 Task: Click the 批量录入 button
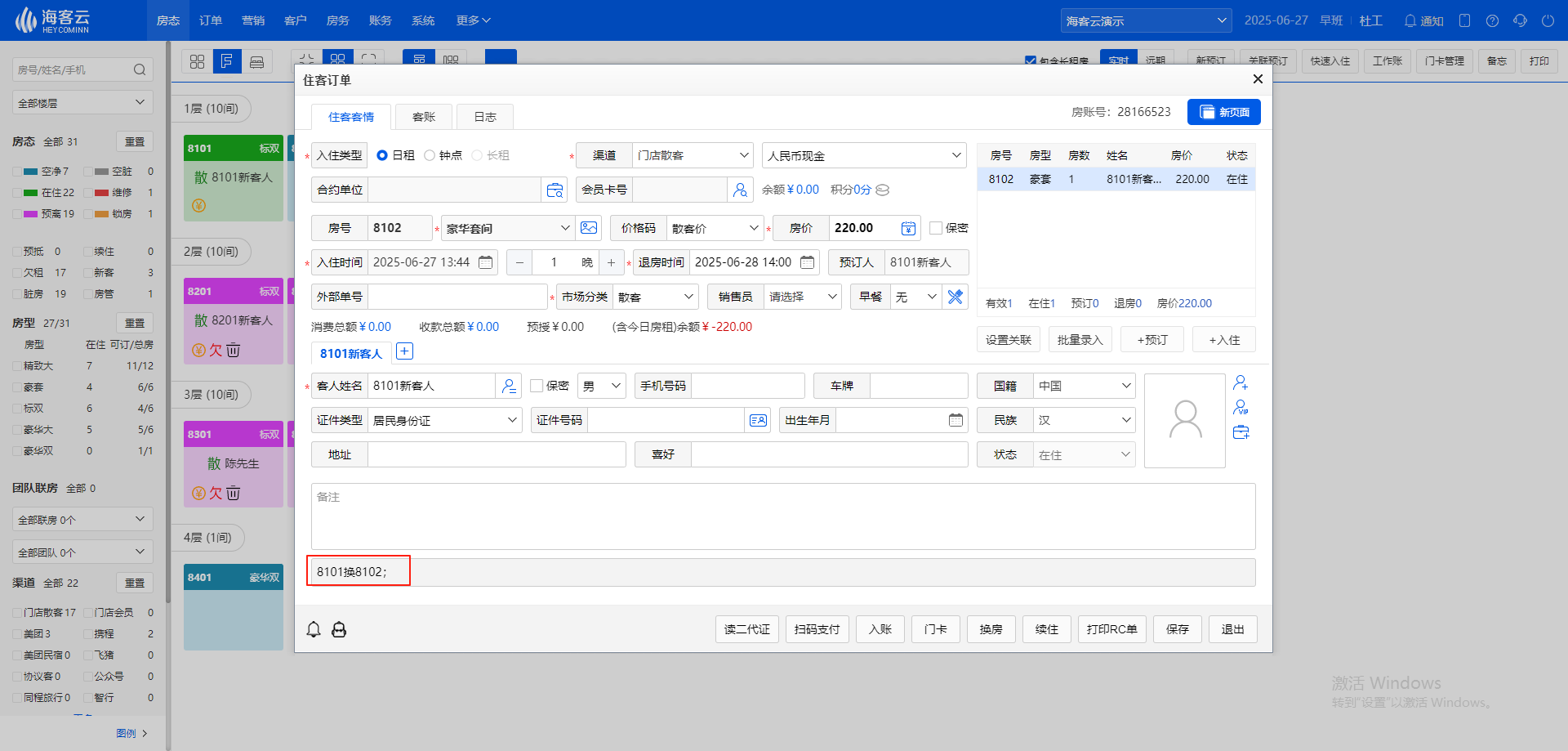1080,339
